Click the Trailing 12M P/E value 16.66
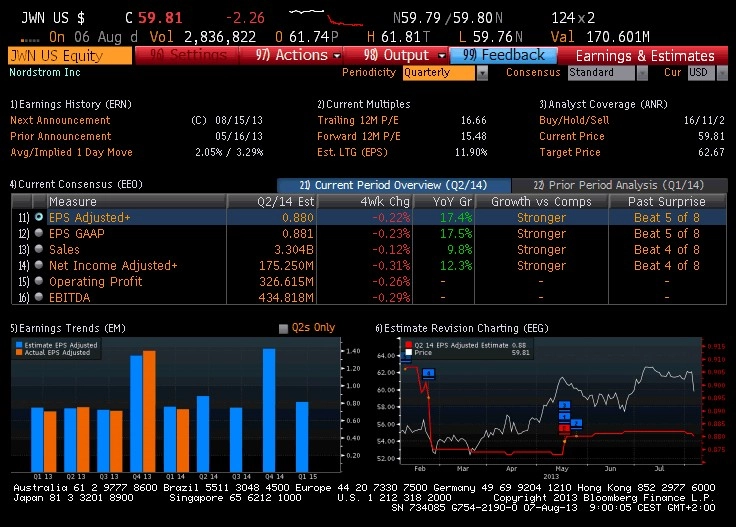The height and width of the screenshot is (527, 736). point(473,120)
